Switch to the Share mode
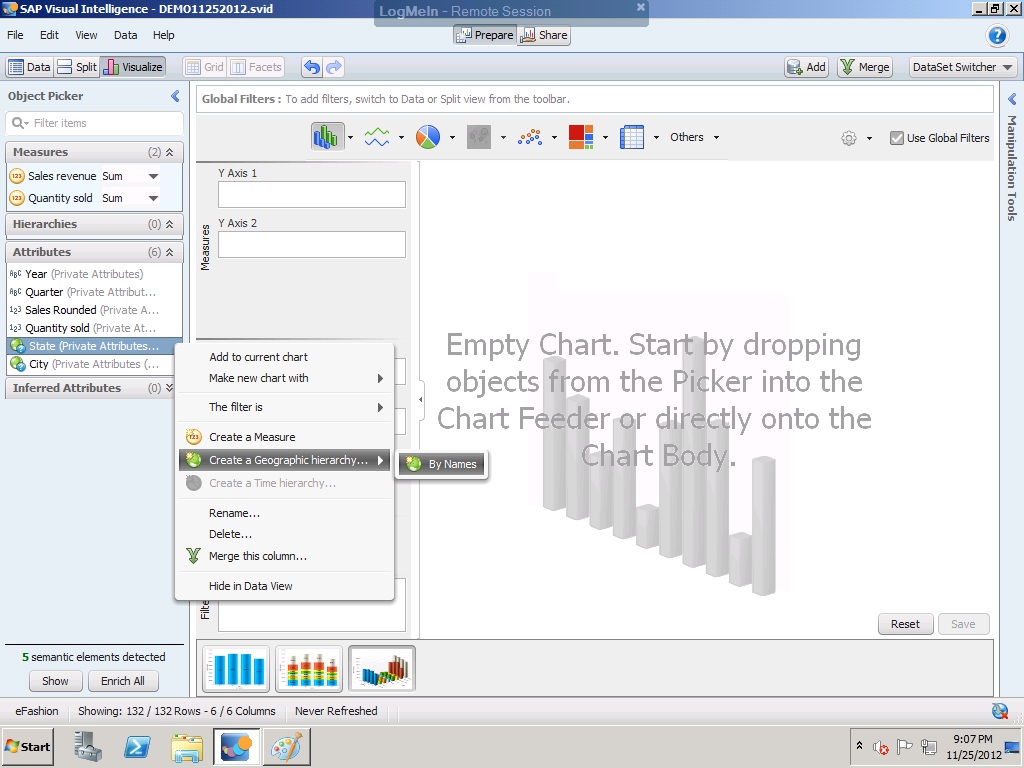Image resolution: width=1024 pixels, height=768 pixels. click(543, 35)
